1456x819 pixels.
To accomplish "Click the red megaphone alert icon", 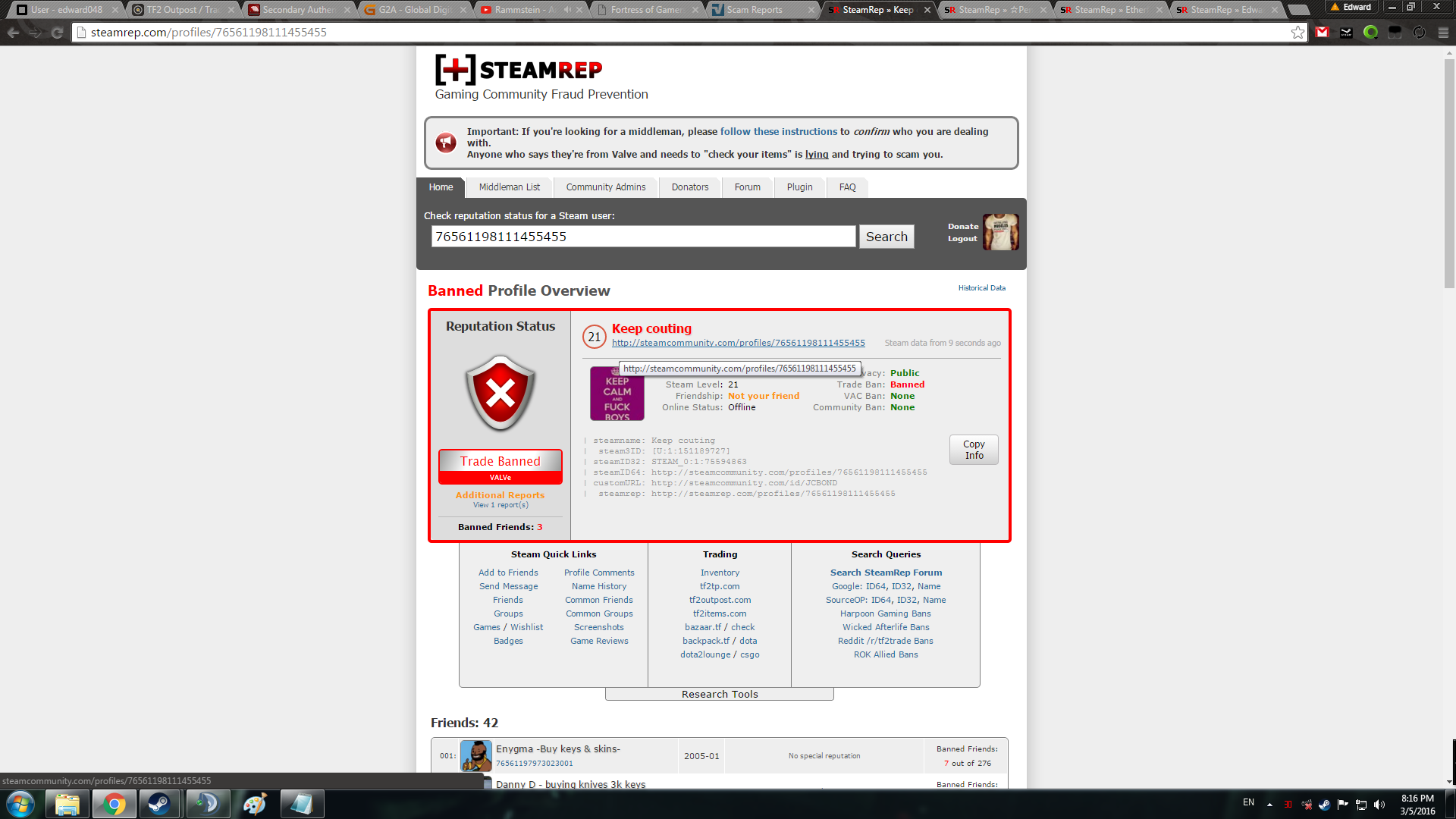I will tap(446, 143).
